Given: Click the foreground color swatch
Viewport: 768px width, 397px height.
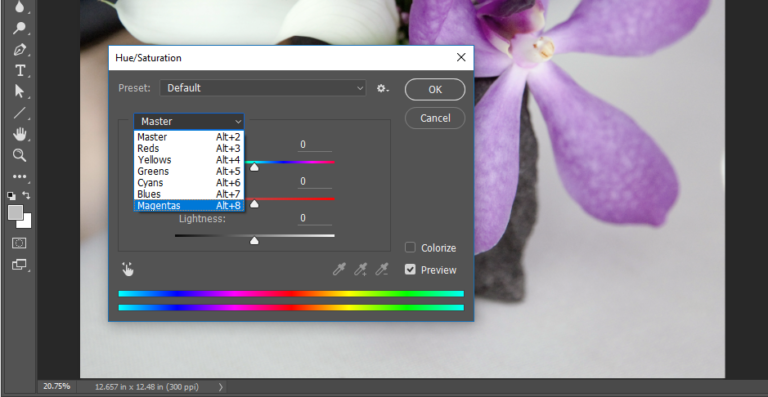Looking at the screenshot, I should point(15,212).
